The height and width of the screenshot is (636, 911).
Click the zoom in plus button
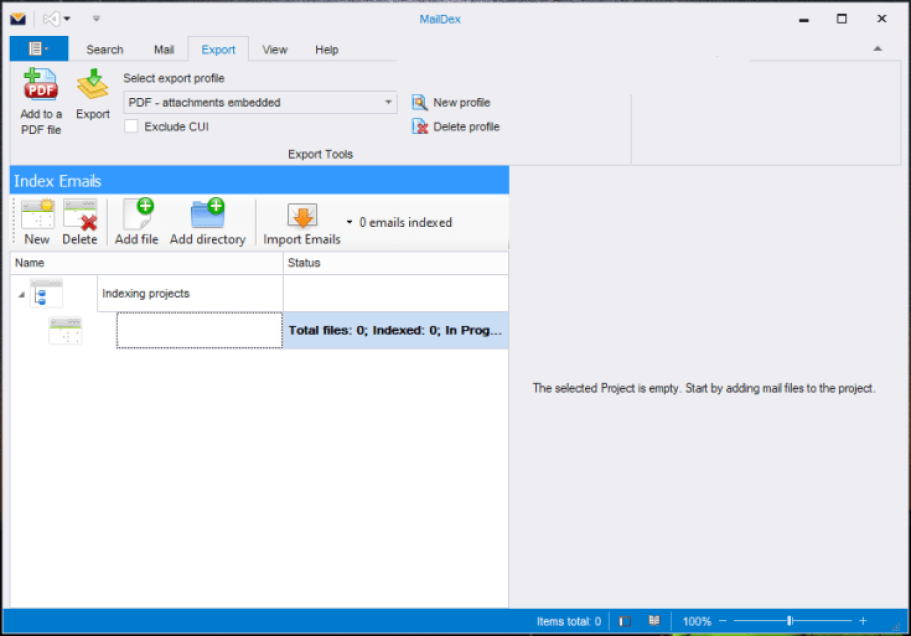(863, 621)
